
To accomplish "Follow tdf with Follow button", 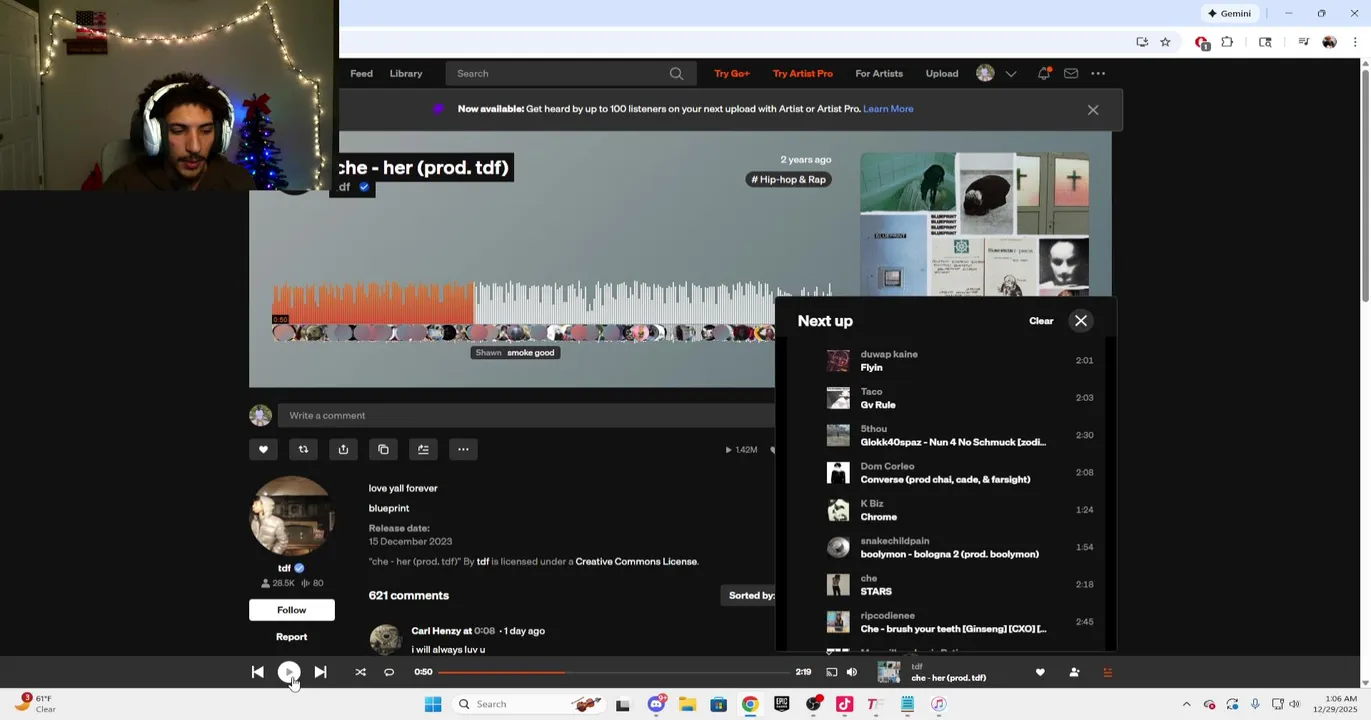I will [x=292, y=610].
